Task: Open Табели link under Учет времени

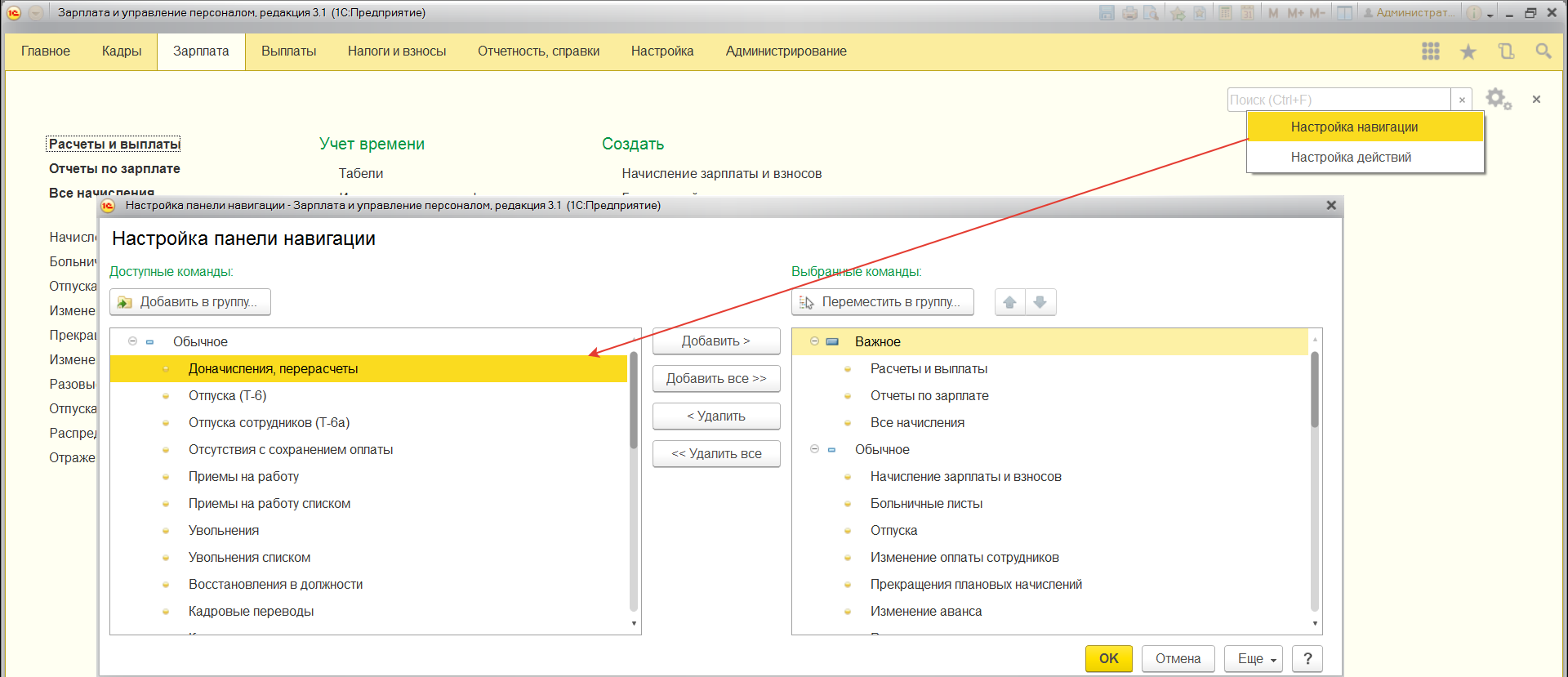Action: [361, 174]
